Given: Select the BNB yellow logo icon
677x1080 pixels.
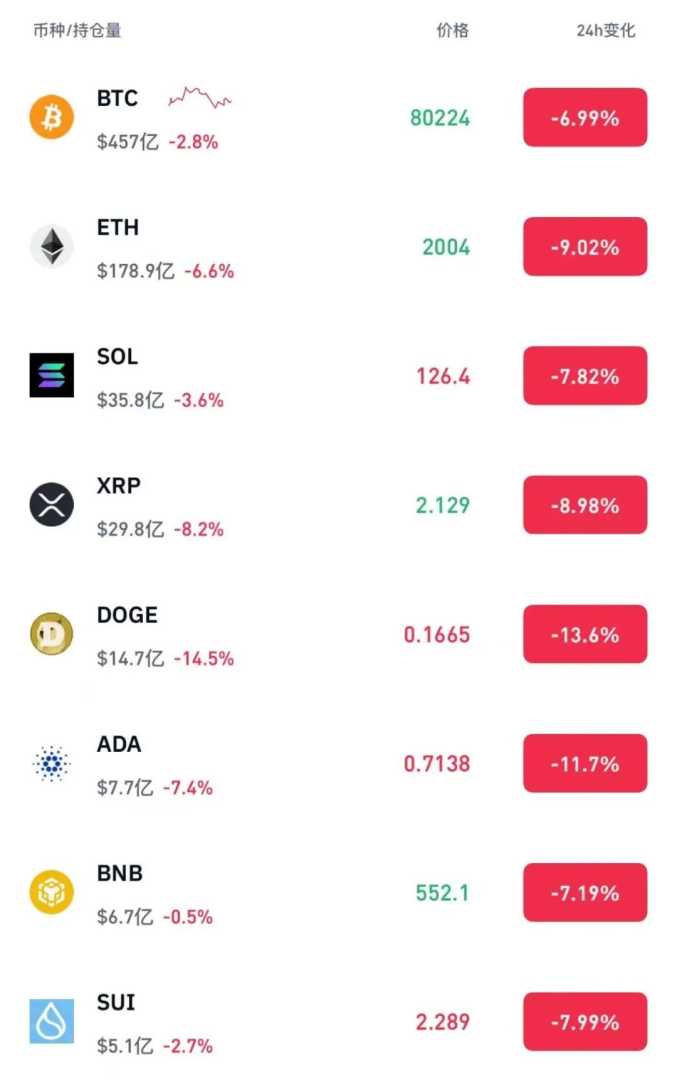Looking at the screenshot, I should point(51,892).
